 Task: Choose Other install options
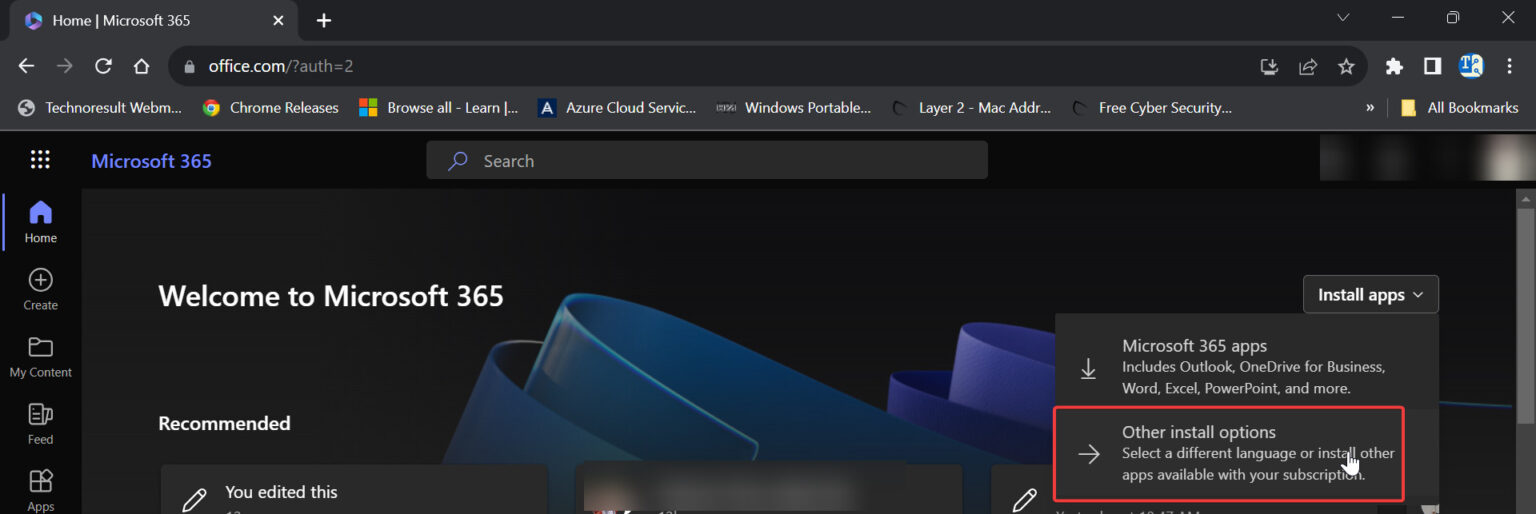click(x=1229, y=453)
